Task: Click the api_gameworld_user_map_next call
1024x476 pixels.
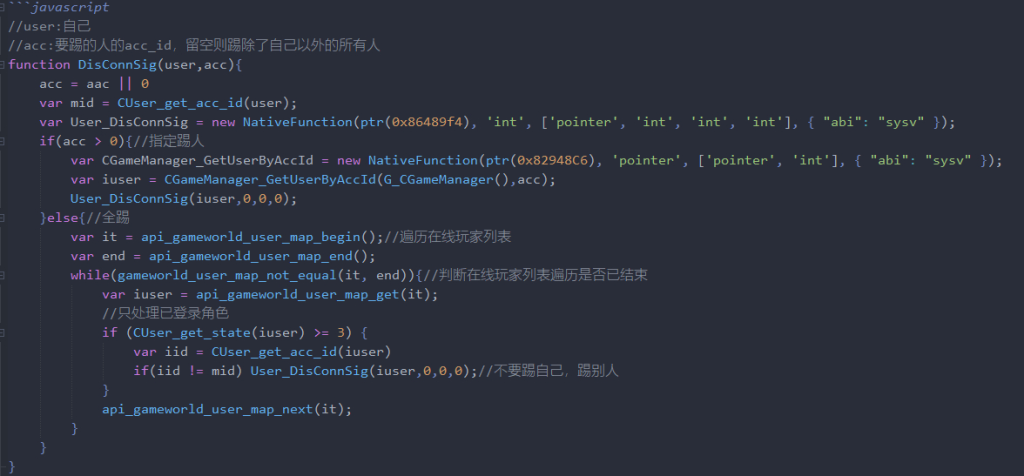Action: click(208, 409)
